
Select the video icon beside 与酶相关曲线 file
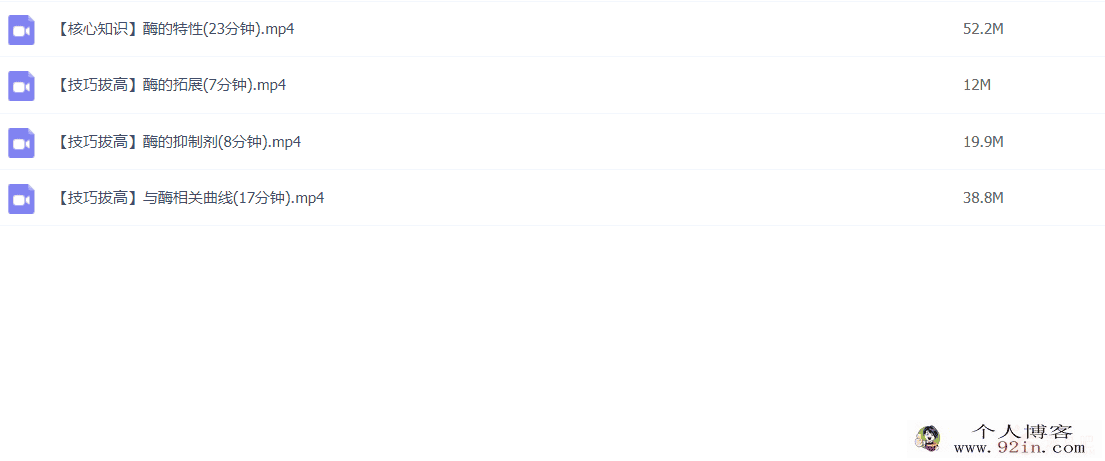[21, 199]
